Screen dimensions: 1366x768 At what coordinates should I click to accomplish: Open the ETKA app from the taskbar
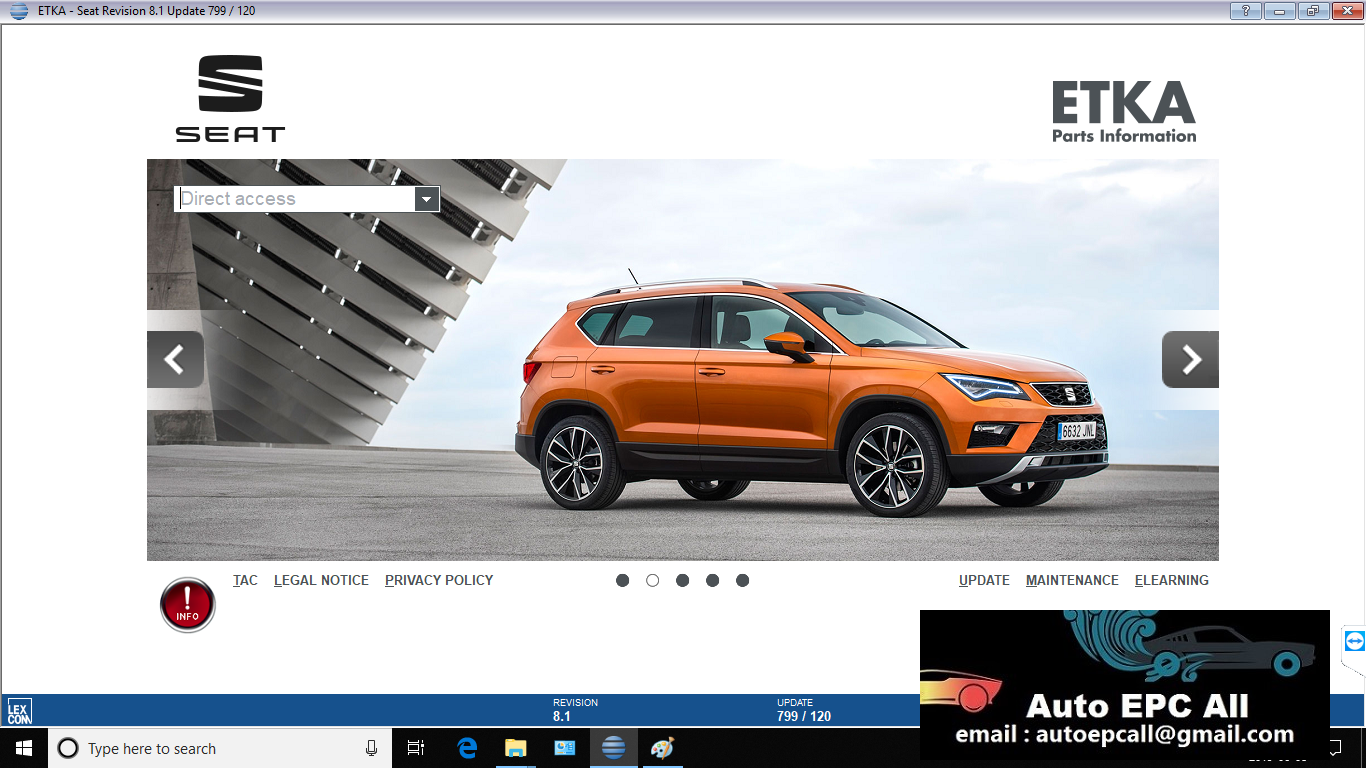click(x=613, y=747)
